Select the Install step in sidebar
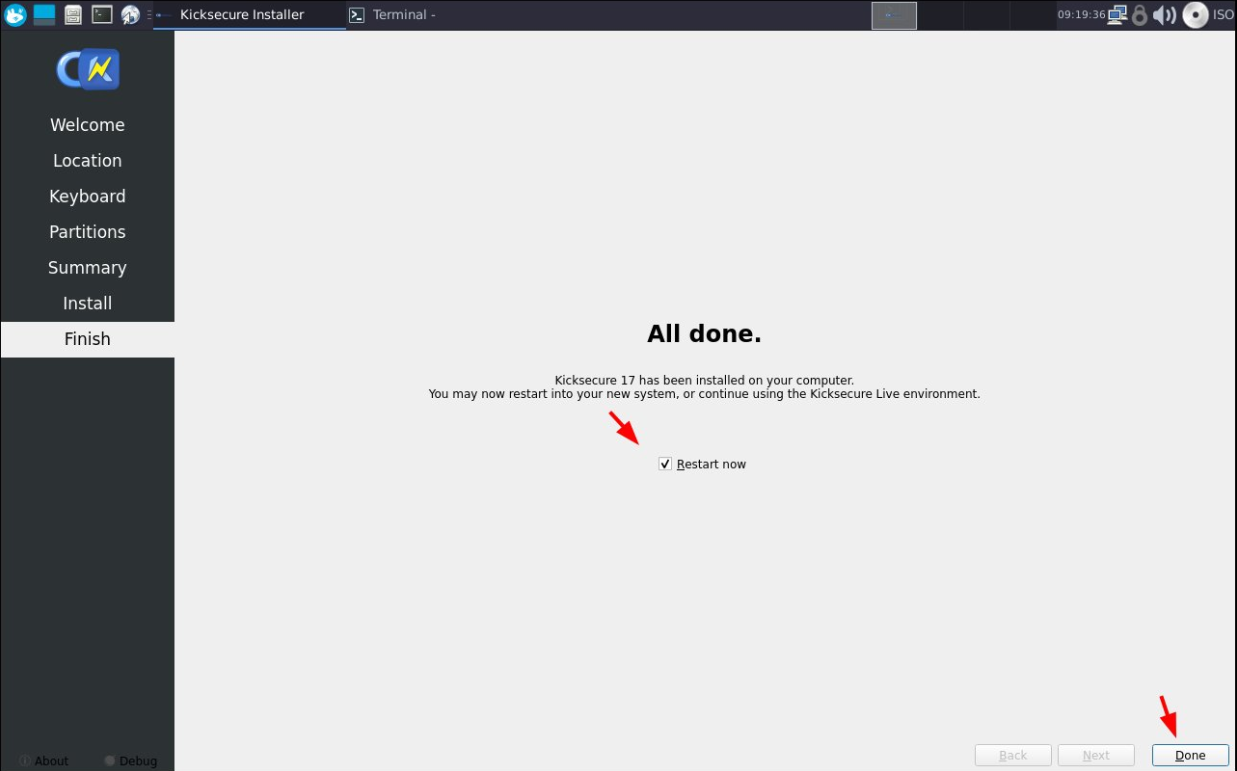This screenshot has height=771, width=1237. coord(87,303)
